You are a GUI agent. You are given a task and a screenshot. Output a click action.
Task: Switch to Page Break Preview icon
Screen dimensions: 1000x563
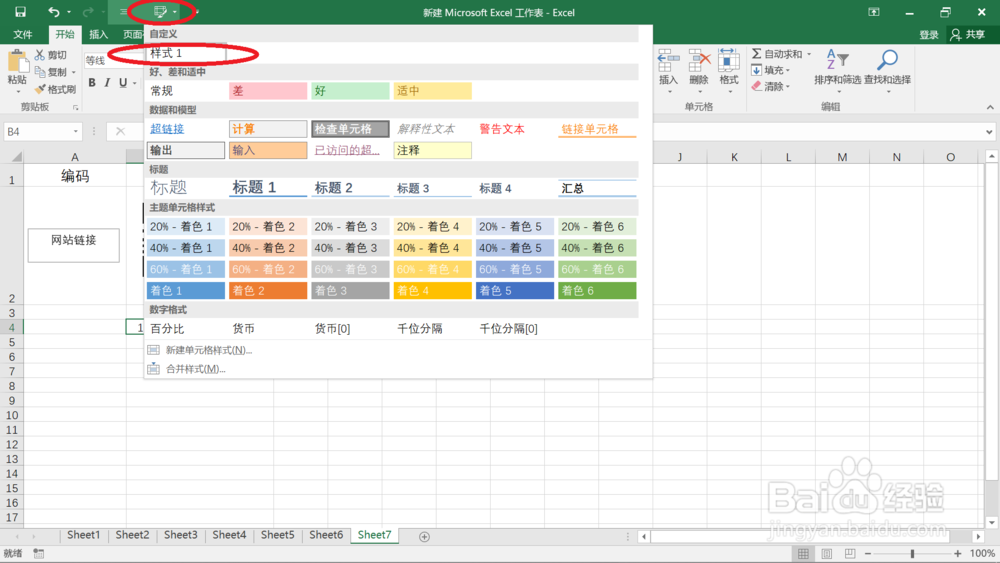click(849, 553)
